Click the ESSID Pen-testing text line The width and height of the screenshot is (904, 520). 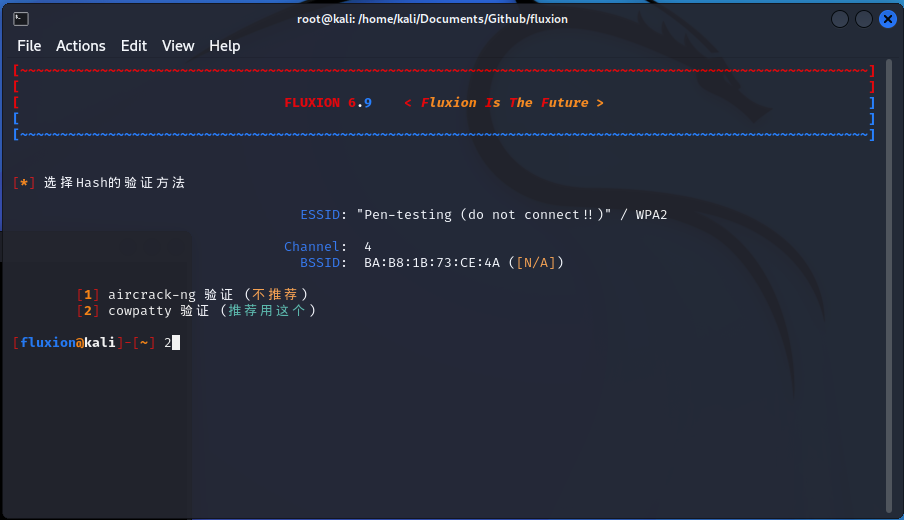tap(483, 214)
